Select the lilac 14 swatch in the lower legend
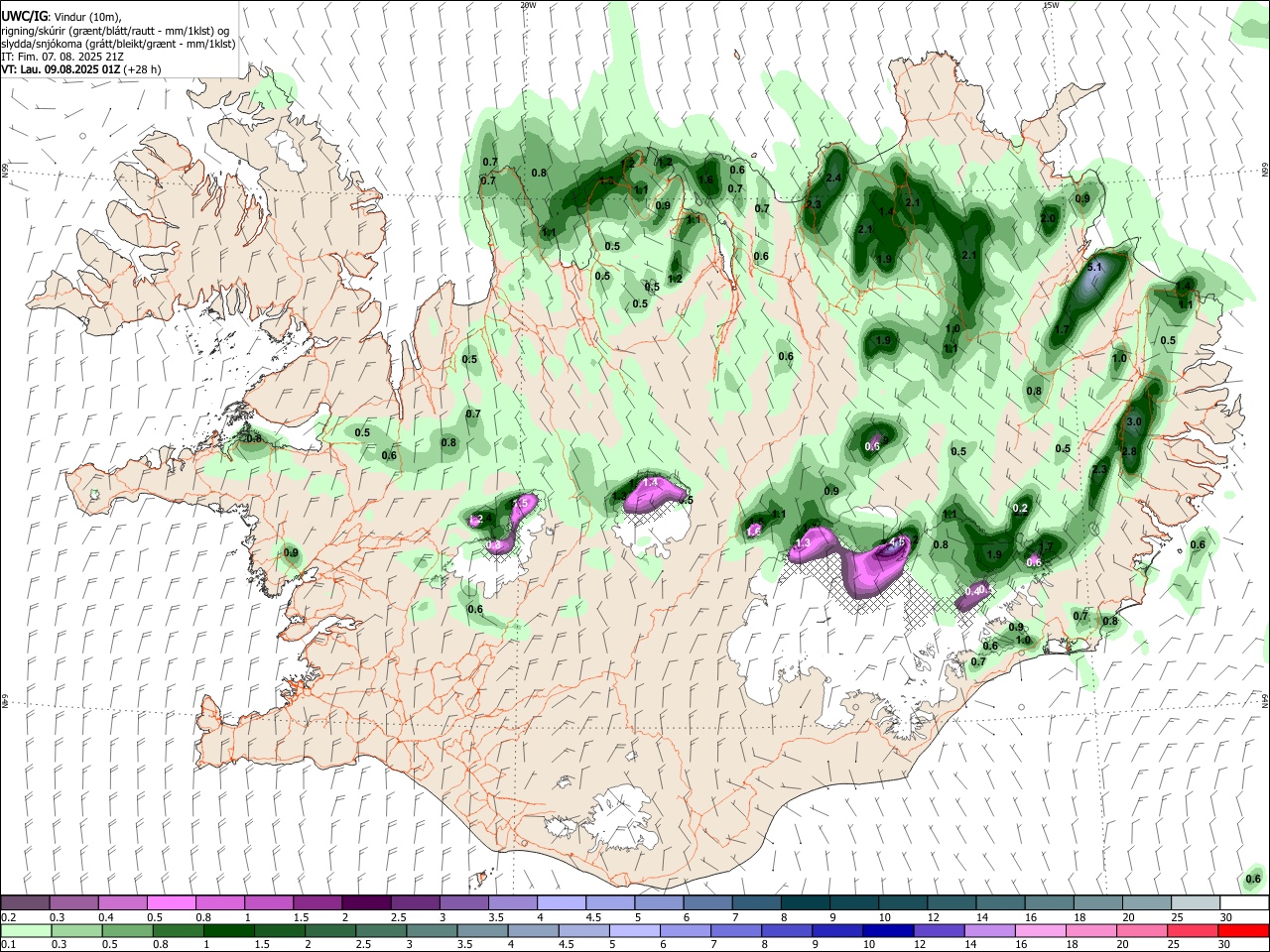Viewport: 1270px width, 952px height. click(x=988, y=930)
